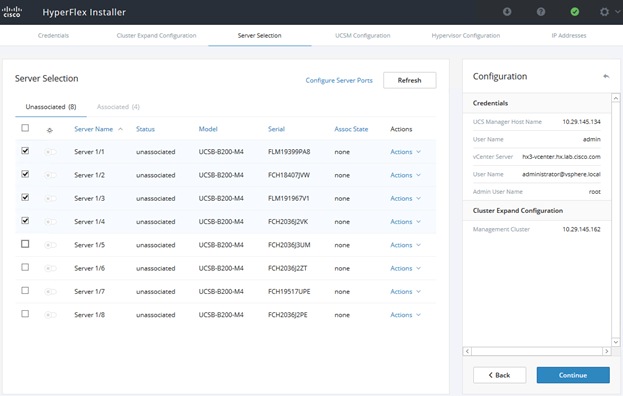Tick the select-all servers header checkbox

point(25,128)
